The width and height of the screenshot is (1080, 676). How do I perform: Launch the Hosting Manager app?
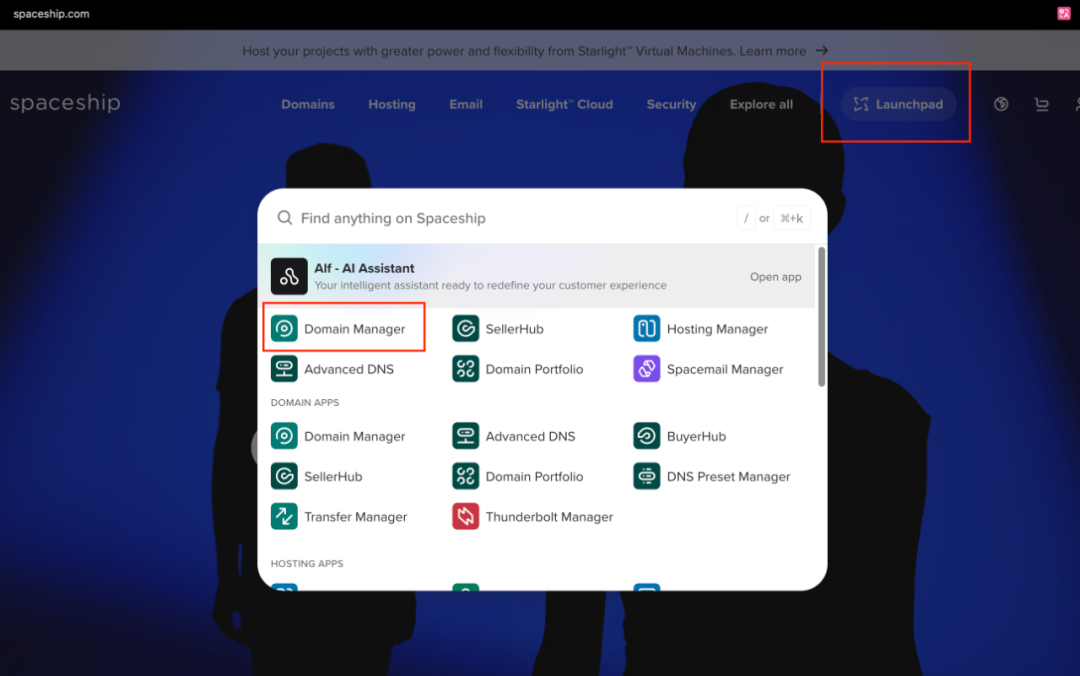[x=700, y=329]
